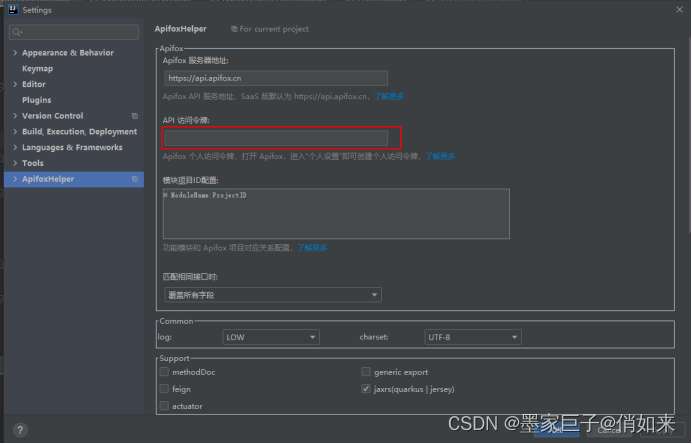Viewport: 692px width, 444px height.
Task: Select Languages & Frameworks entry
Action: pyautogui.click(x=72, y=147)
